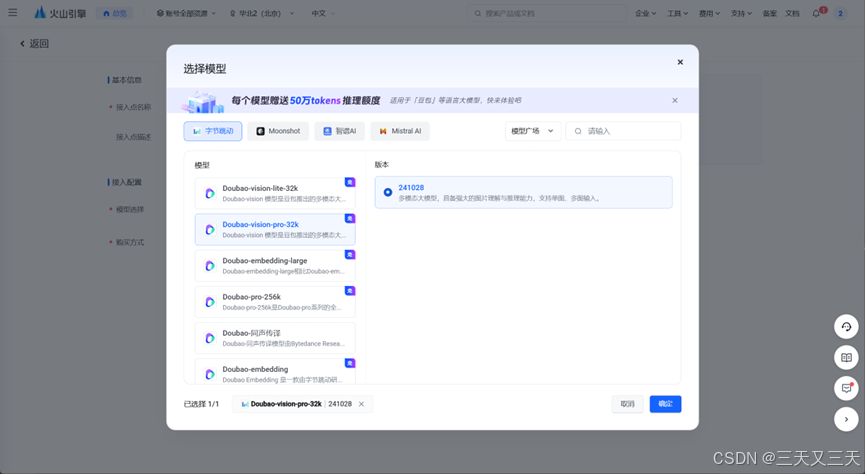Select the Doubao-pro-256k model name

tap(252, 297)
